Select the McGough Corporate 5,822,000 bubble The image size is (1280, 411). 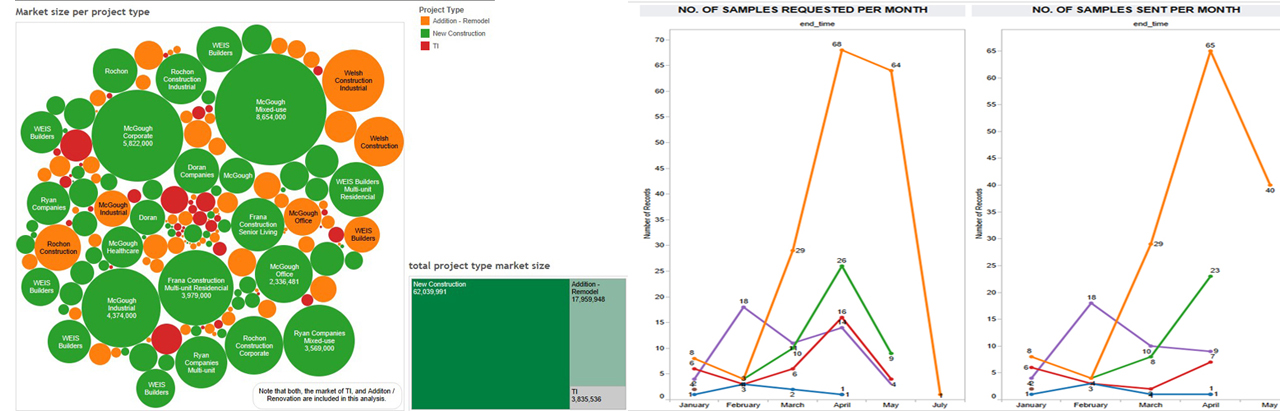pyautogui.click(x=137, y=136)
